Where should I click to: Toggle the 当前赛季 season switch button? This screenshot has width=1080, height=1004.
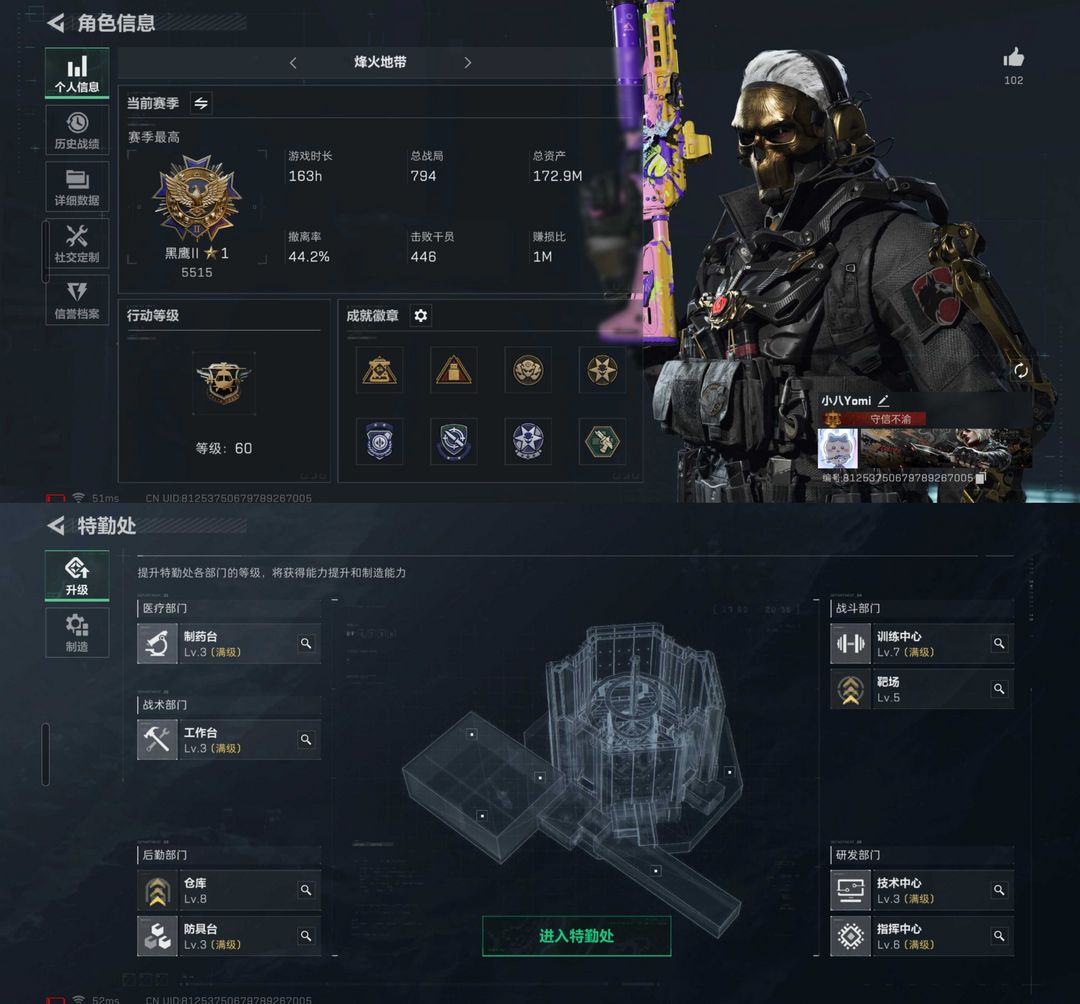[x=201, y=103]
